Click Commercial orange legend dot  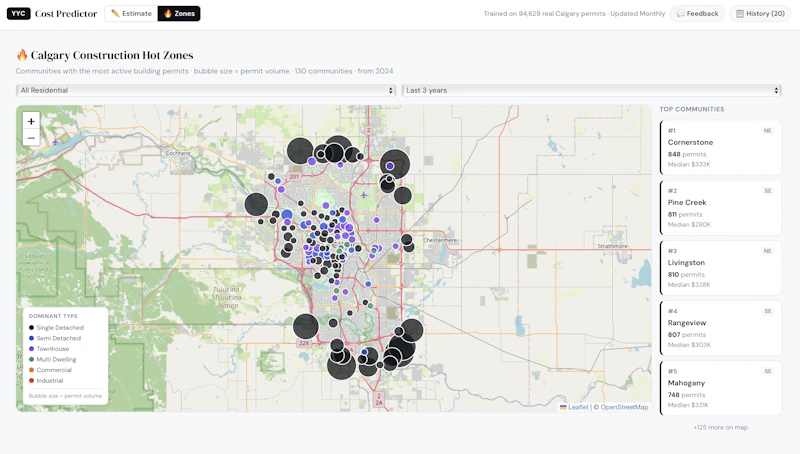32,370
